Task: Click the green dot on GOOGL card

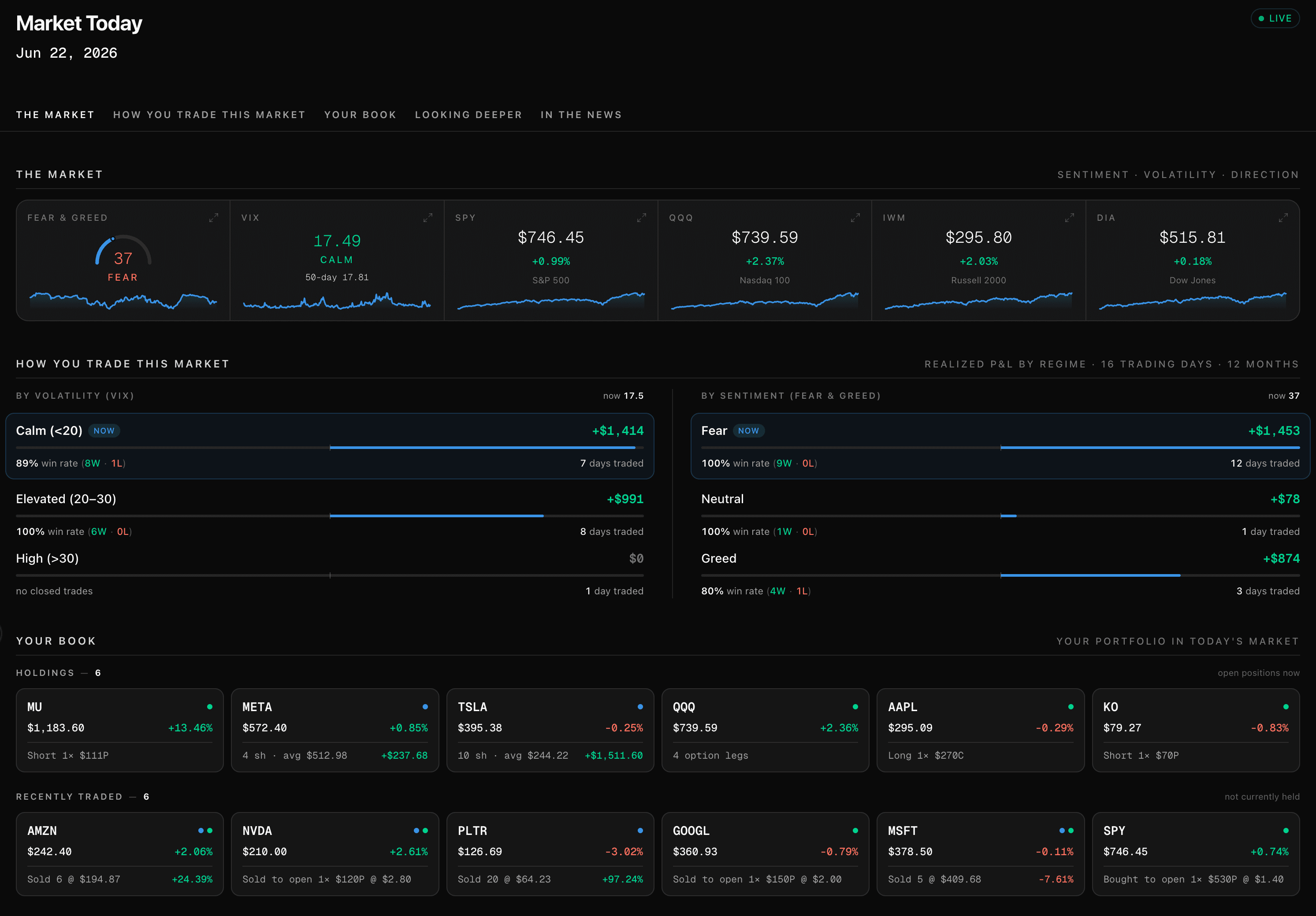Action: coord(855,831)
